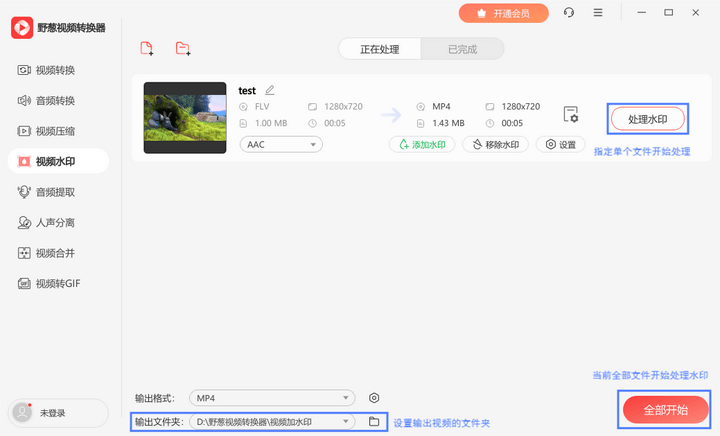
Task: Close the application window
Action: pyautogui.click(x=696, y=12)
